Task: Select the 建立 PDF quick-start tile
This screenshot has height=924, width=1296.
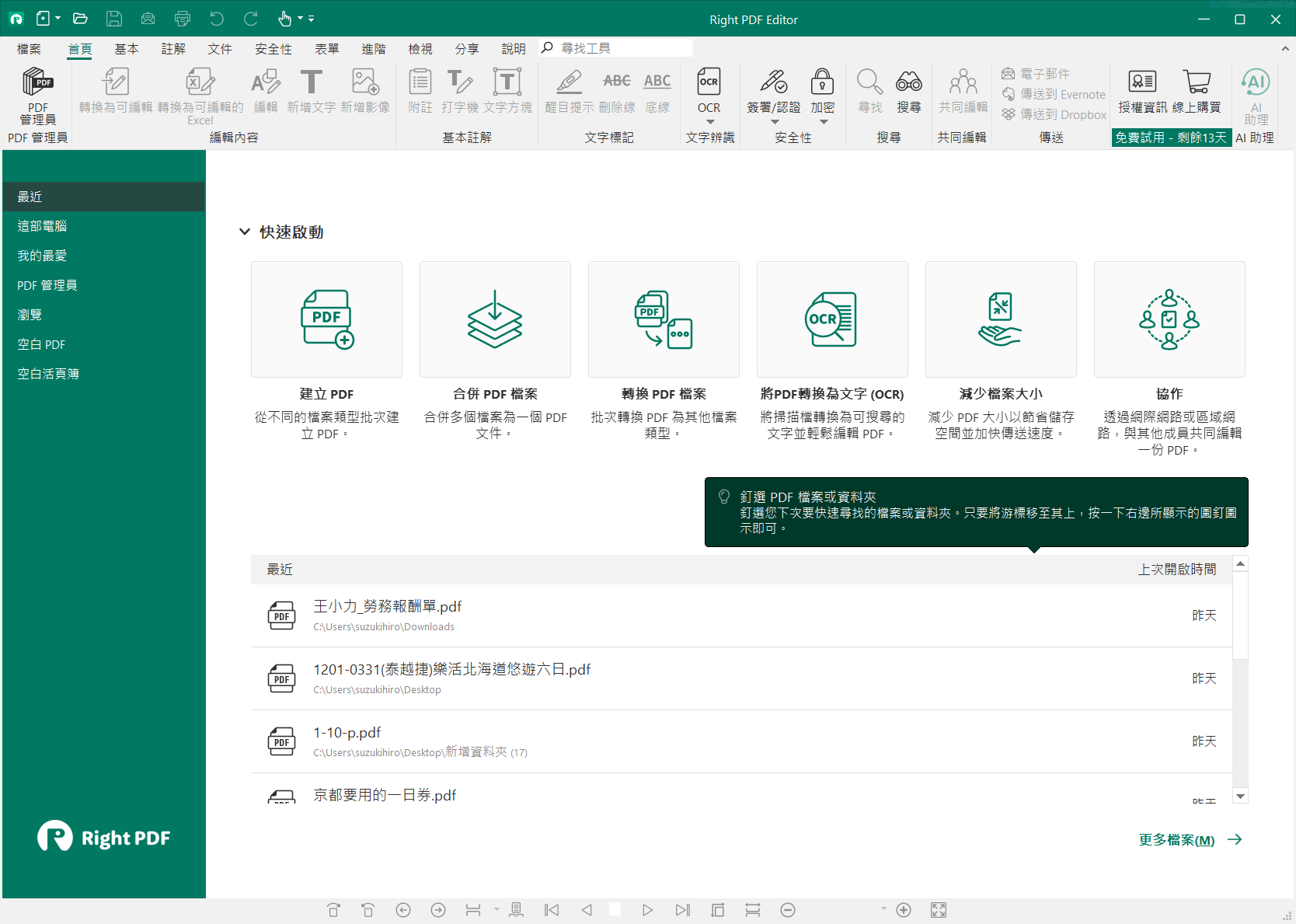Action: 326,320
